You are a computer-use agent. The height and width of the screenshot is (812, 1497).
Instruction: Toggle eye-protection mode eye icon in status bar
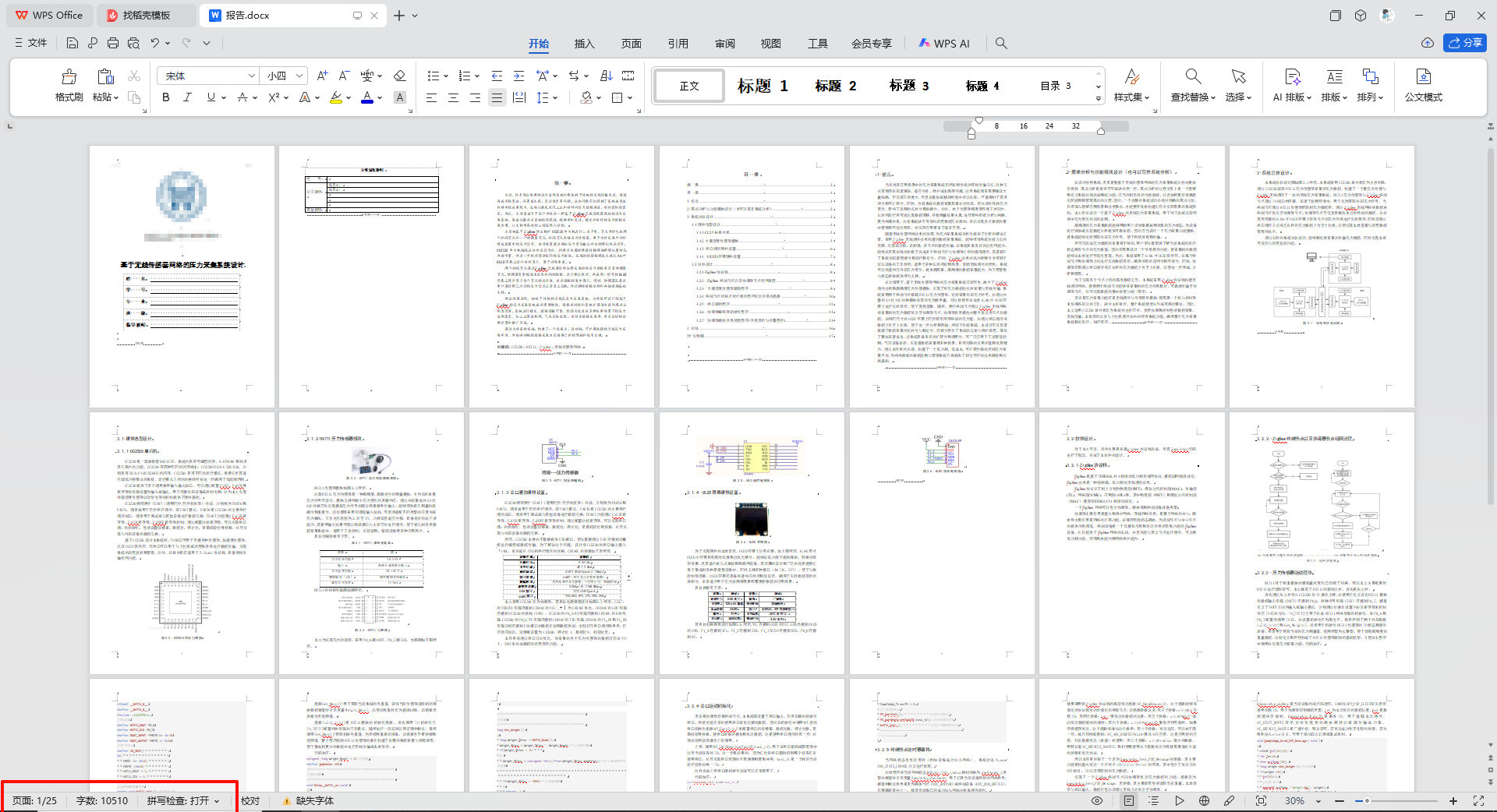[1097, 800]
